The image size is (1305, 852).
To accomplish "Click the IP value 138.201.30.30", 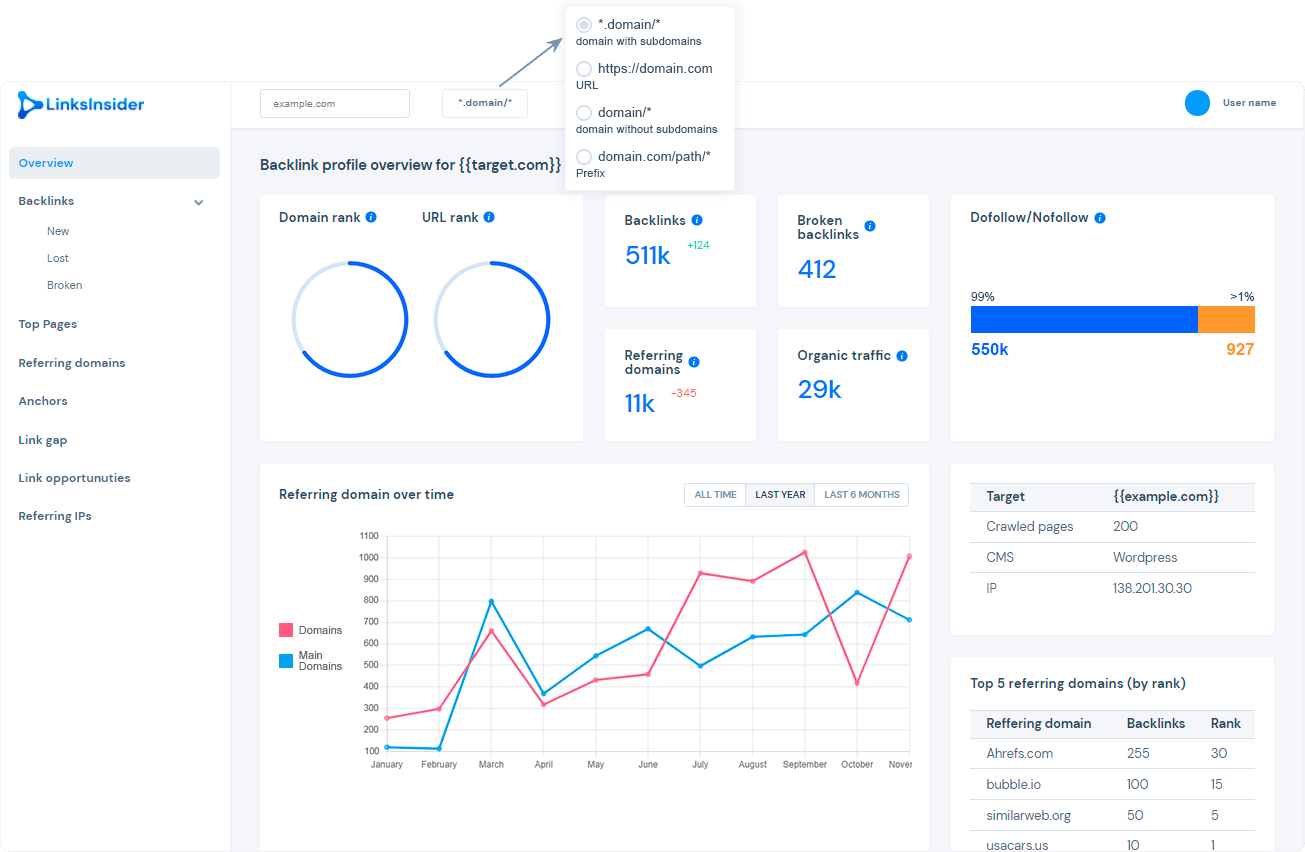I will (1152, 588).
